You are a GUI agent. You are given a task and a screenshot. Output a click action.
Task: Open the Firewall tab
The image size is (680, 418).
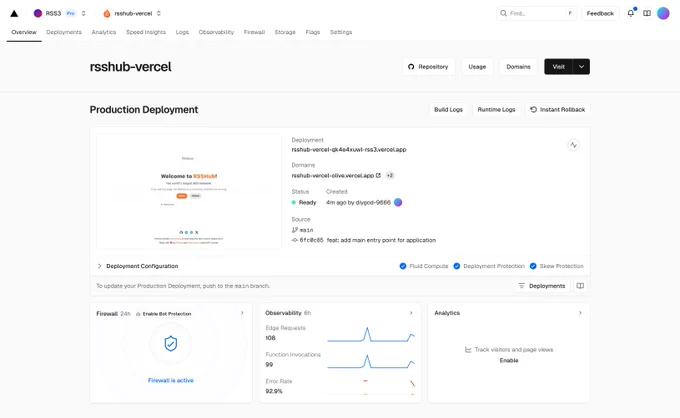tap(254, 32)
